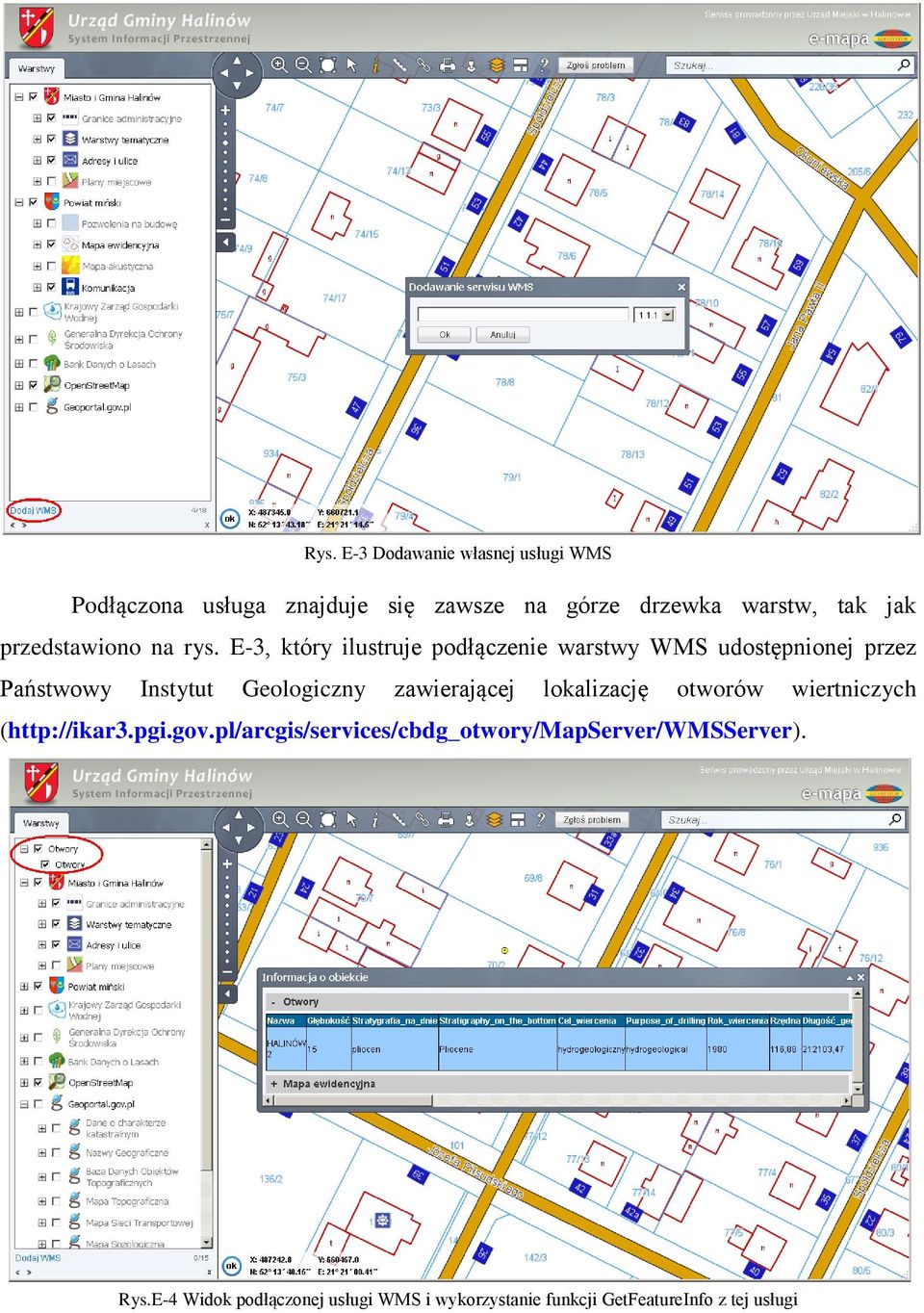Click zoom slider track in Rys. E-4 map
Screen dimensions: 924x1313
click(227, 917)
